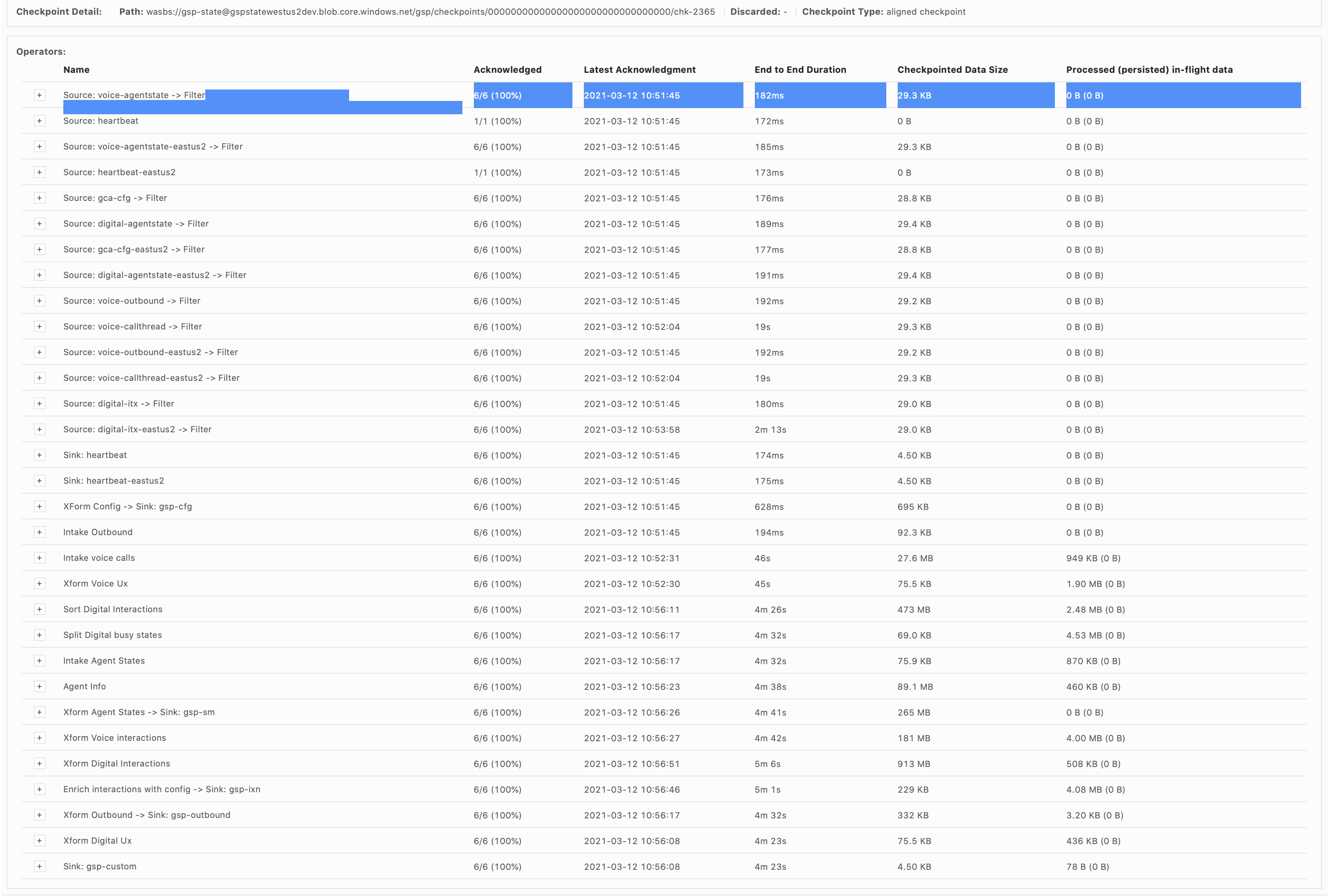The height and width of the screenshot is (896, 1343).
Task: Expand XForm Config -> Sink: gsp-cfg row
Action: click(x=40, y=507)
